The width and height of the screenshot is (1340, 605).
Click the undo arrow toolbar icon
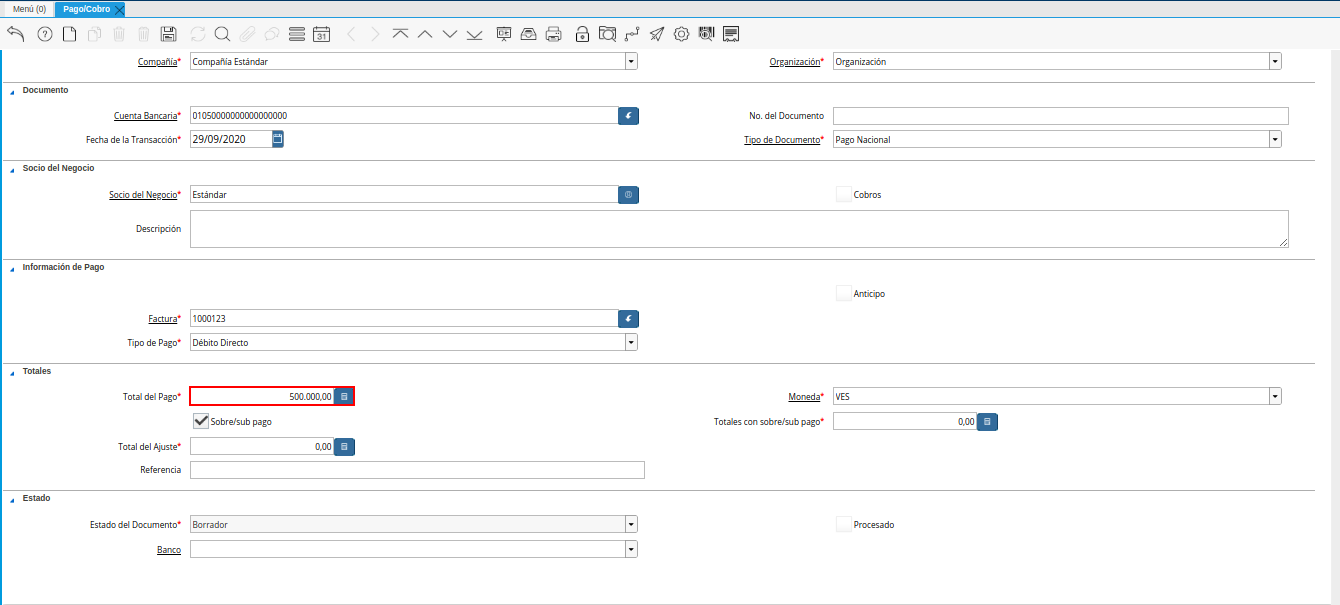pyautogui.click(x=15, y=34)
